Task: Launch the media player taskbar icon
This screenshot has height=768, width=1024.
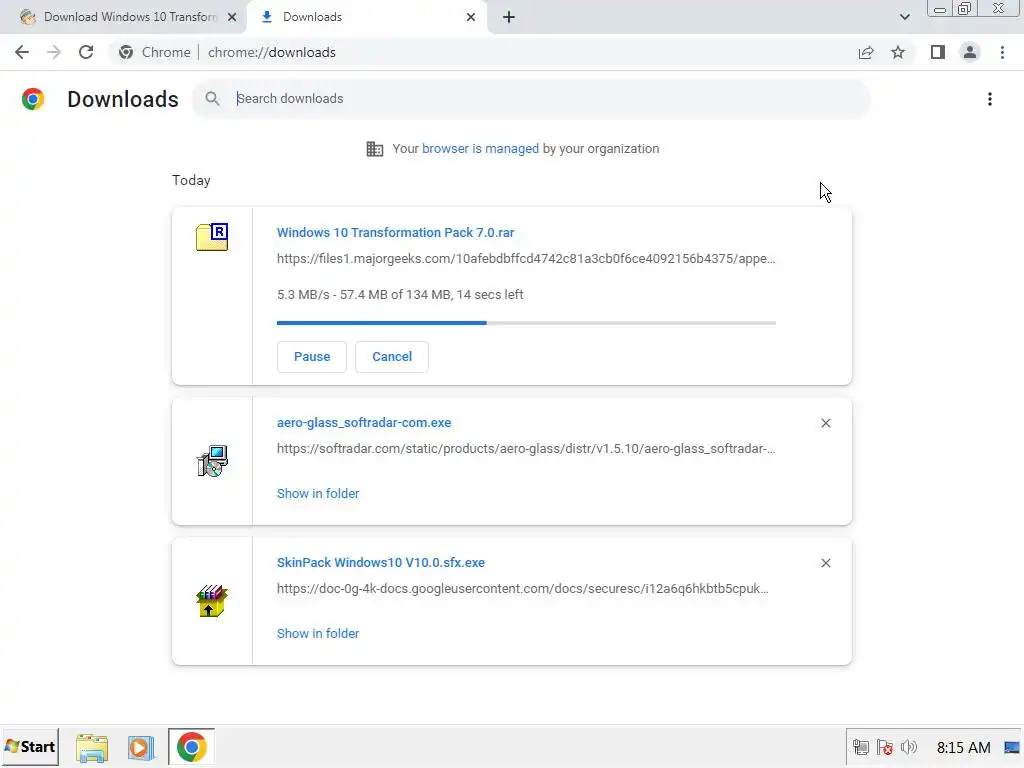Action: click(x=140, y=748)
